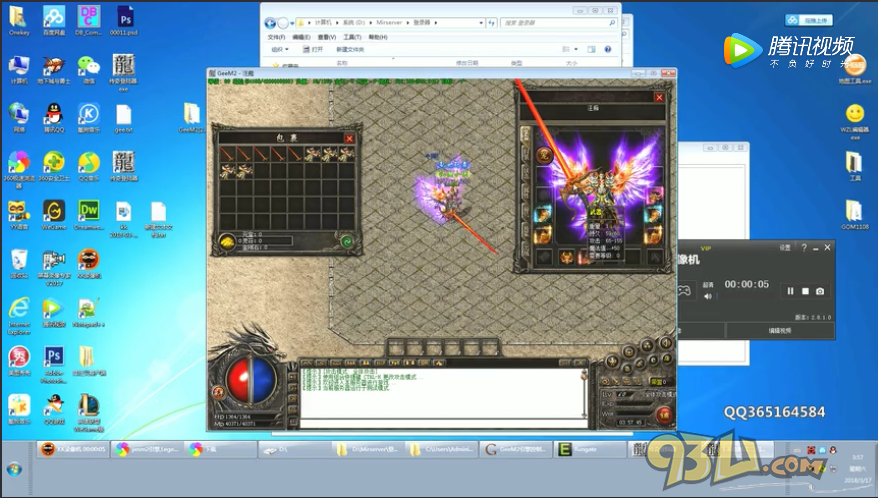Switch to Rungate in the taskbar

coord(590,449)
